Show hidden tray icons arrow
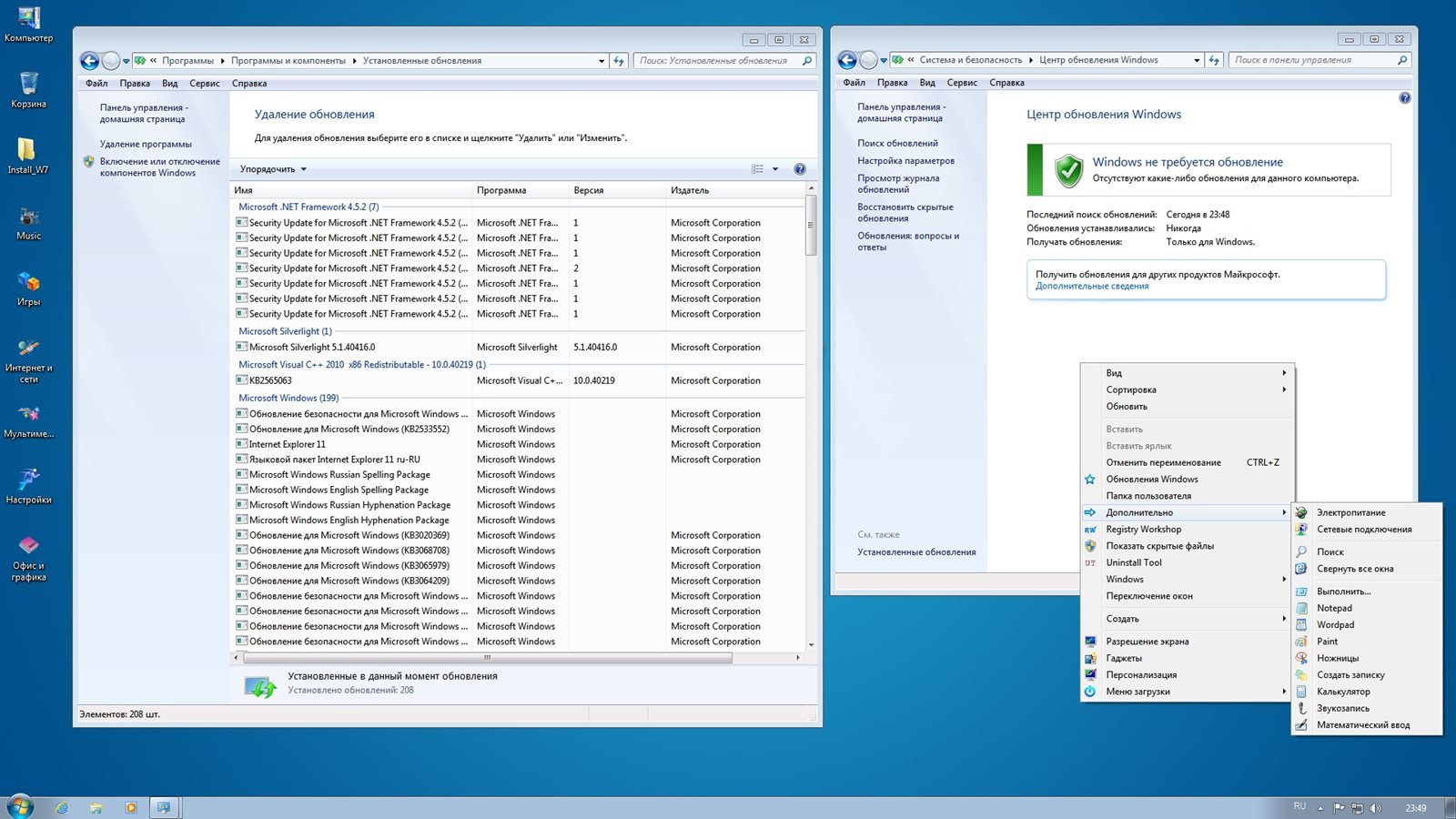 click(x=1320, y=808)
